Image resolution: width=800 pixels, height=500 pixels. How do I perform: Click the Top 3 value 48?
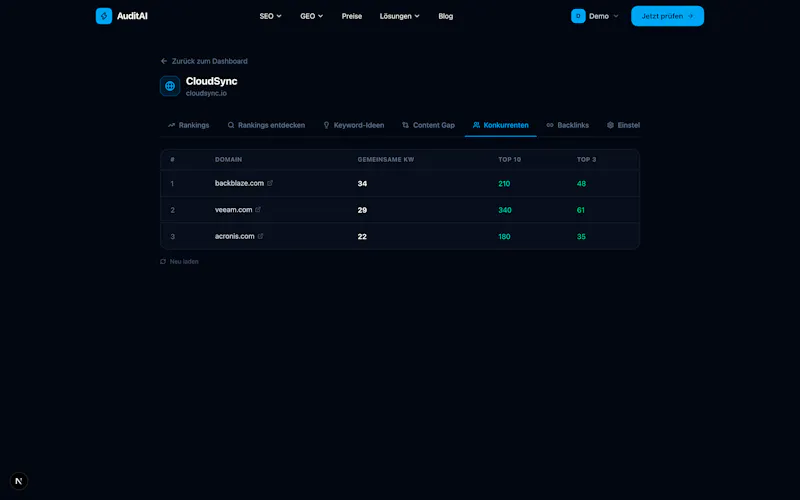click(581, 184)
